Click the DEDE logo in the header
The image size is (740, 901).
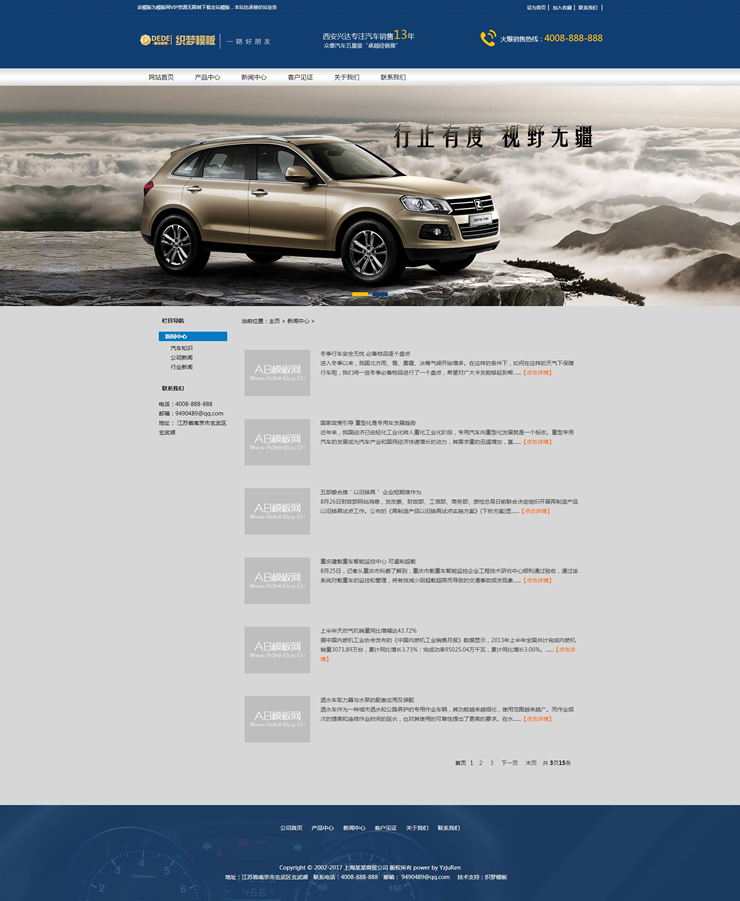pos(156,40)
